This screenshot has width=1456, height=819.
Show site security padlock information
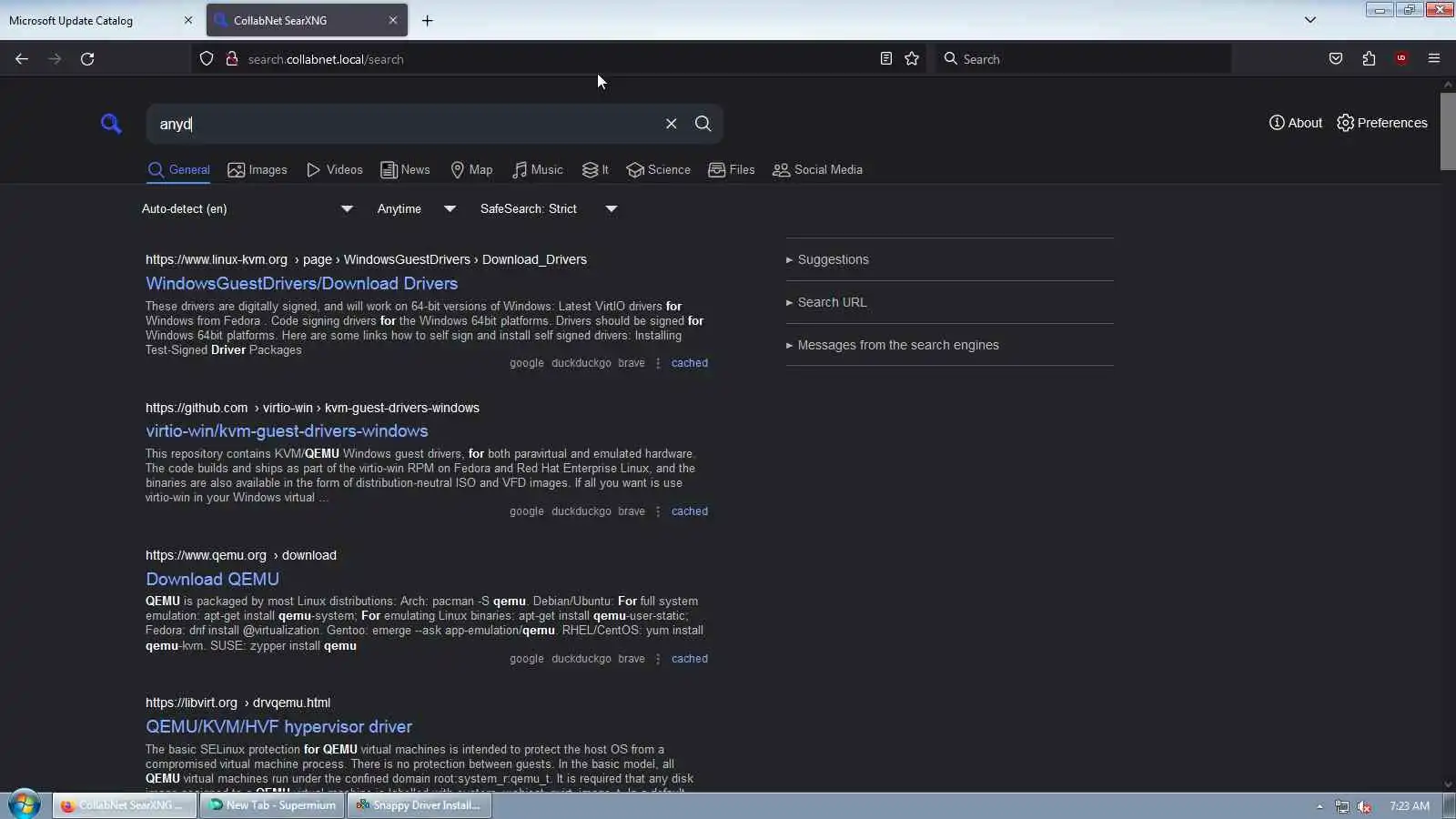click(x=232, y=59)
